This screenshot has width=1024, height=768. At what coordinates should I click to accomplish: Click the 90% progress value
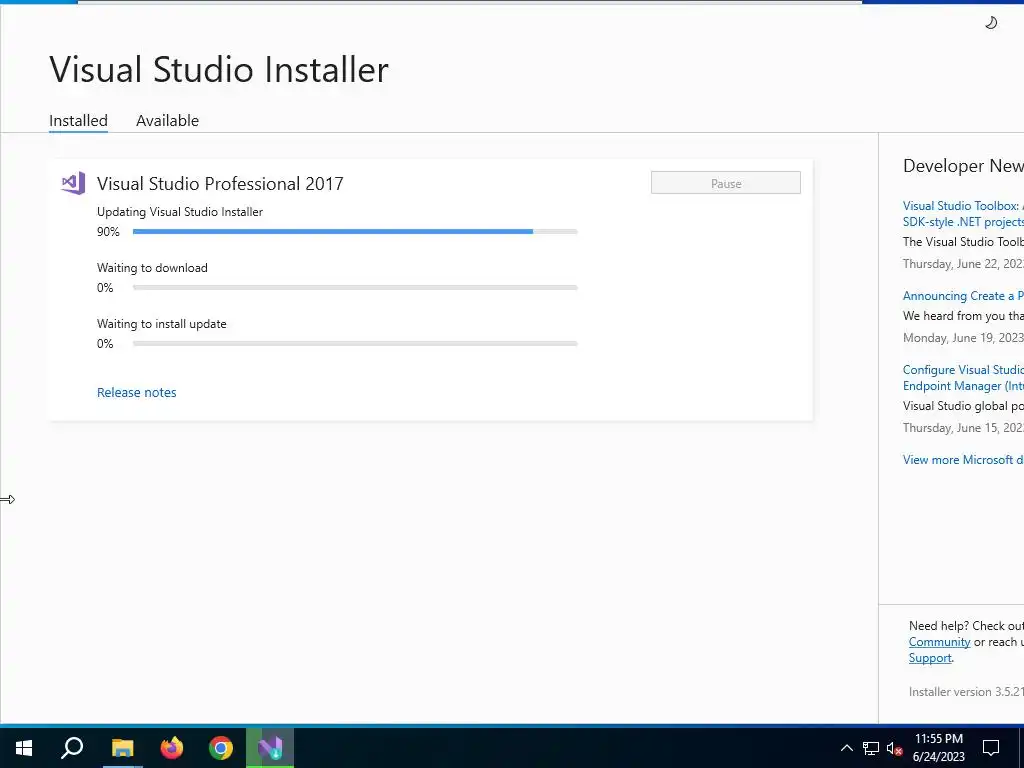(x=108, y=232)
